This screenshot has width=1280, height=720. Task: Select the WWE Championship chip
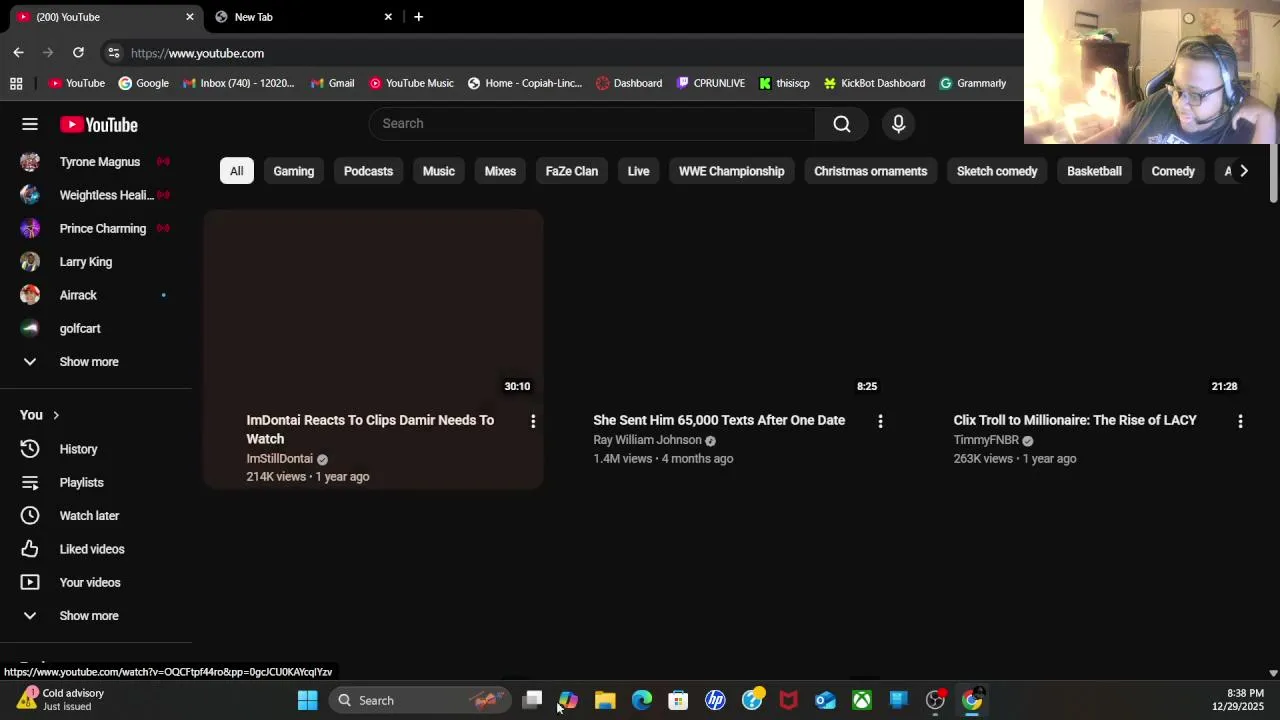(x=732, y=171)
